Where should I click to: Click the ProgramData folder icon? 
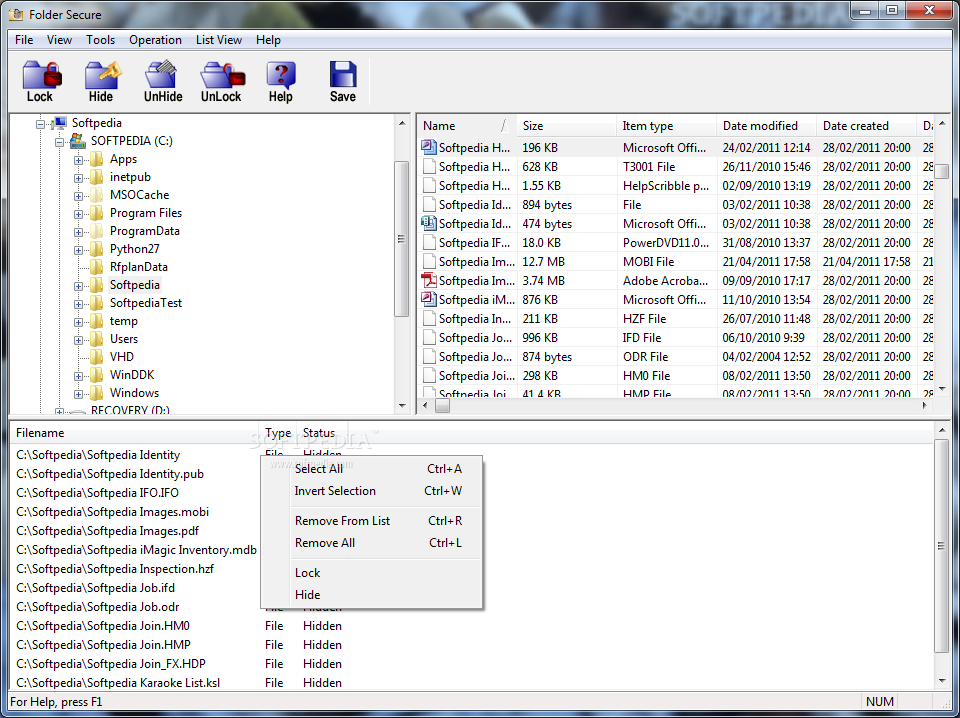click(97, 231)
